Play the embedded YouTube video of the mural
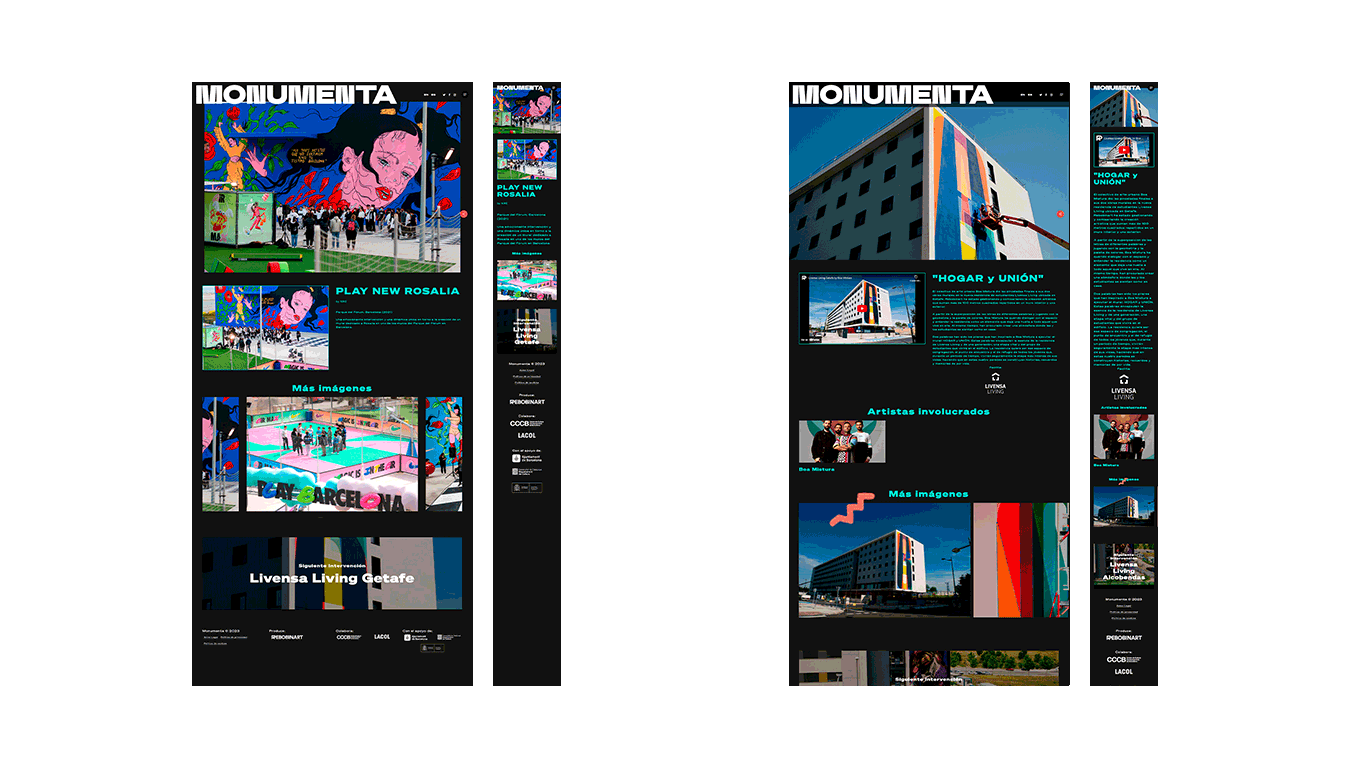This screenshot has width=1351, height=760. (862, 308)
